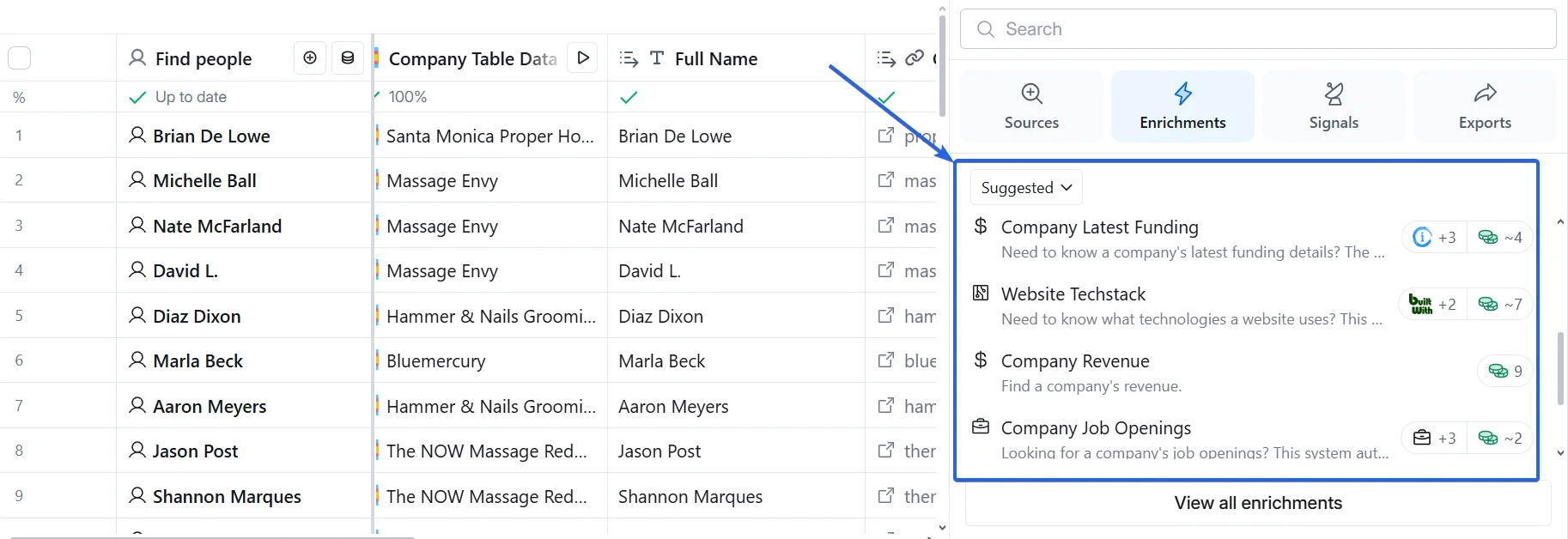Click the database icon in Find people header
The height and width of the screenshot is (539, 1568).
(348, 58)
